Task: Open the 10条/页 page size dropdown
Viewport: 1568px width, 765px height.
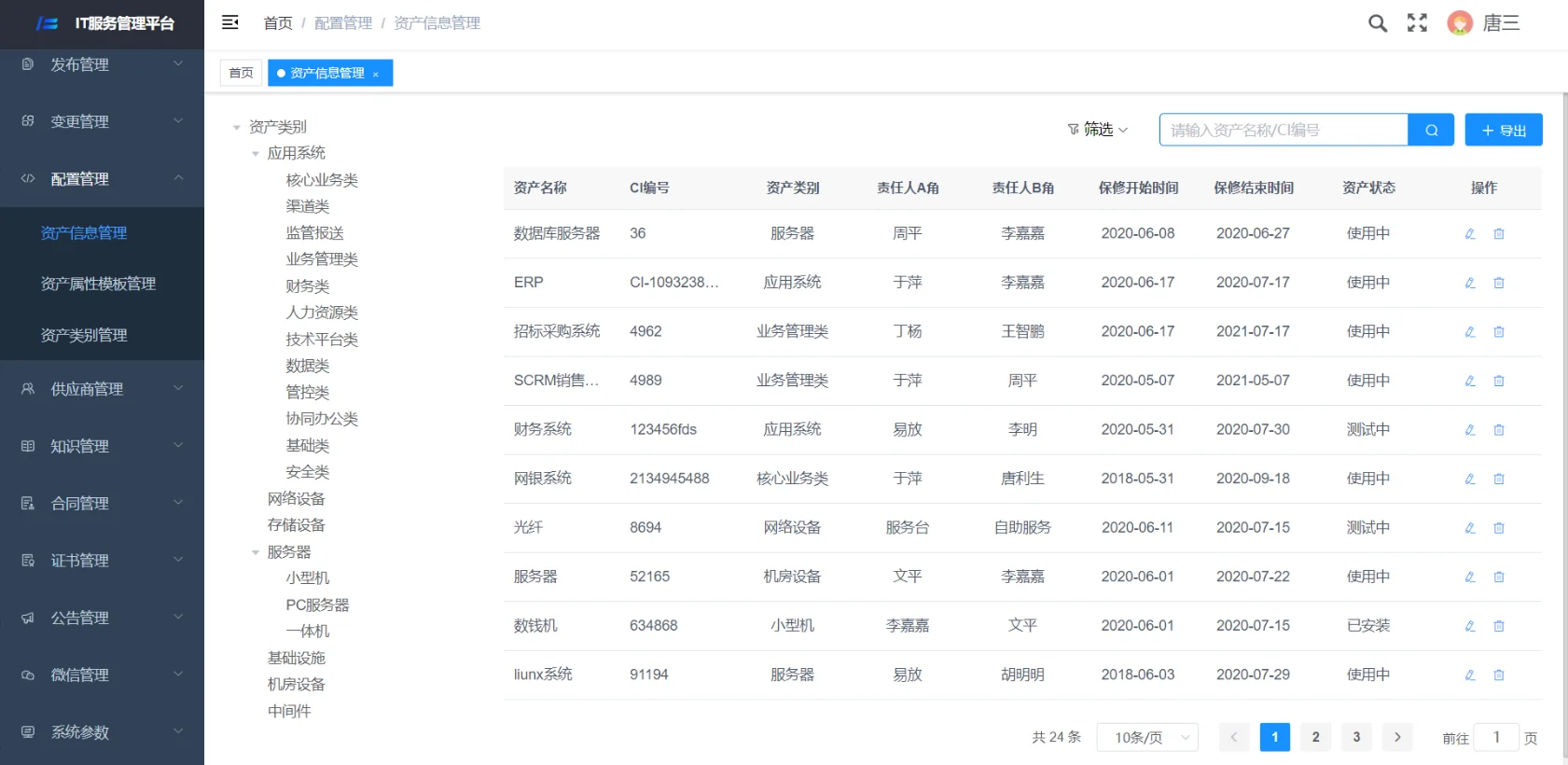Action: tap(1147, 737)
